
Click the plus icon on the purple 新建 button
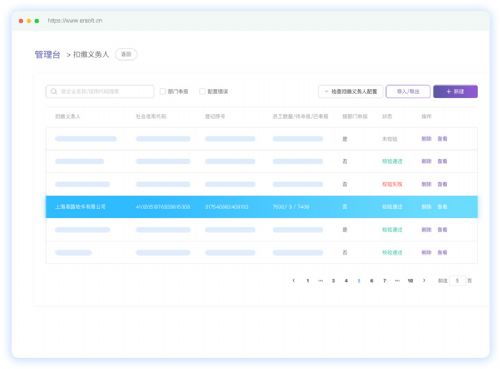448,91
